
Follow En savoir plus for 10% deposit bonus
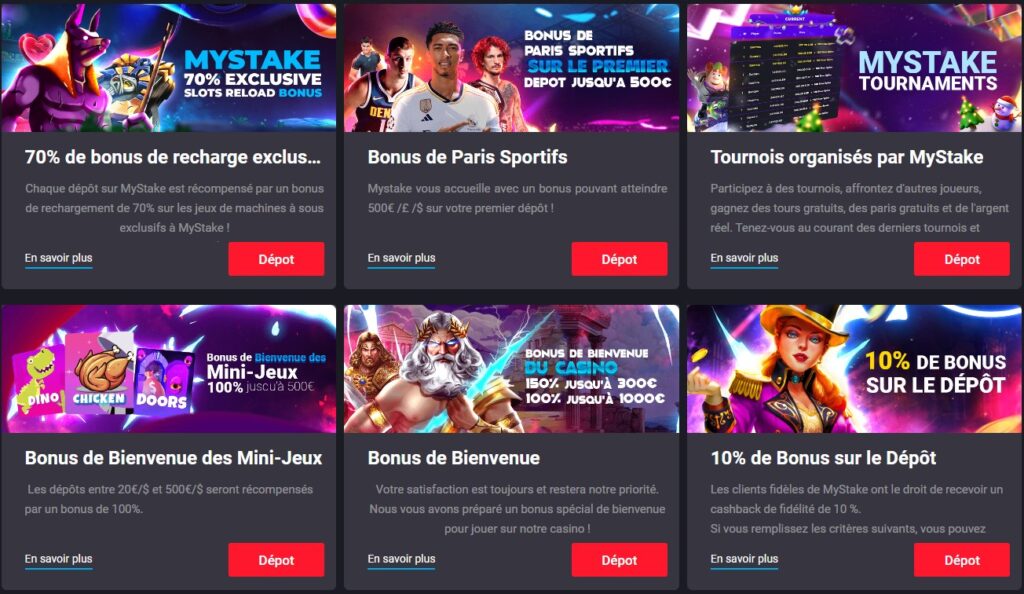point(744,559)
